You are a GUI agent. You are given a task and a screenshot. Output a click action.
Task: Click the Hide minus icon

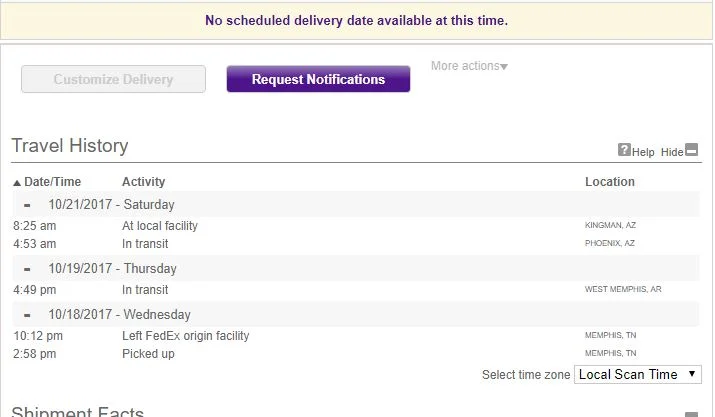point(691,150)
